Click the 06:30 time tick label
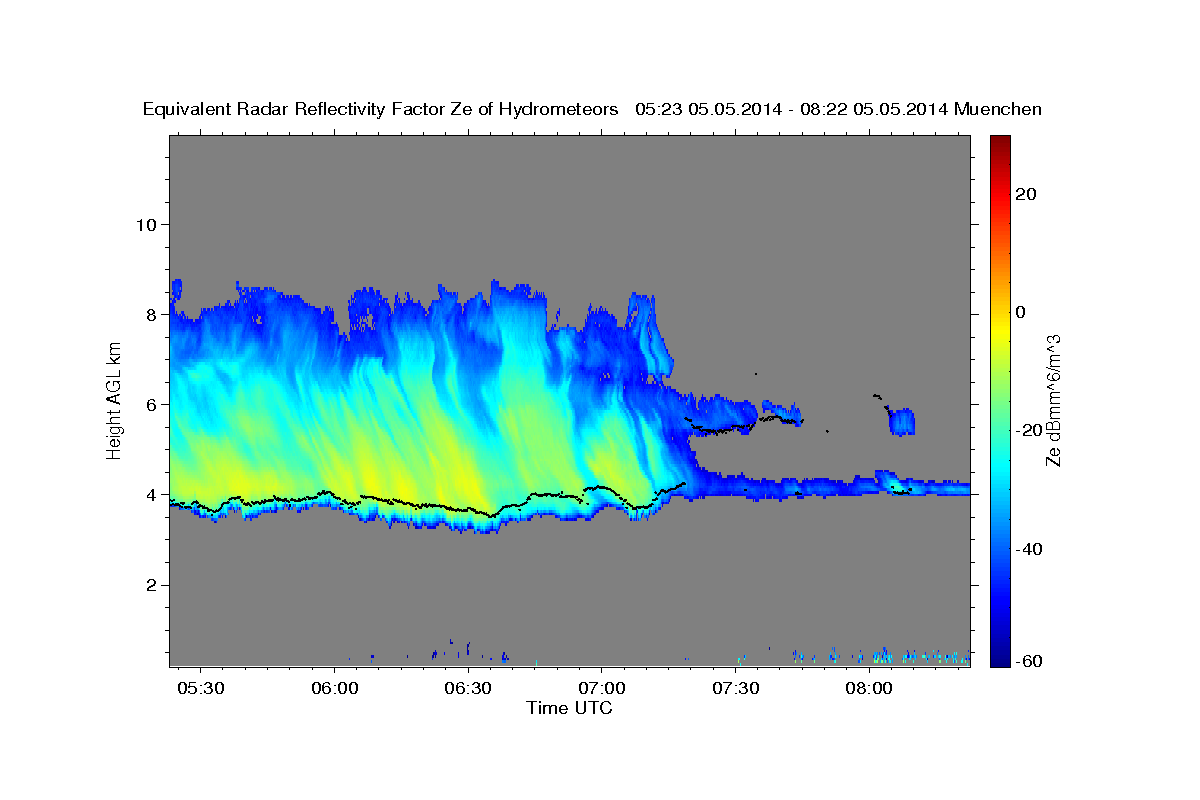This screenshot has width=1200, height=800. pyautogui.click(x=468, y=689)
